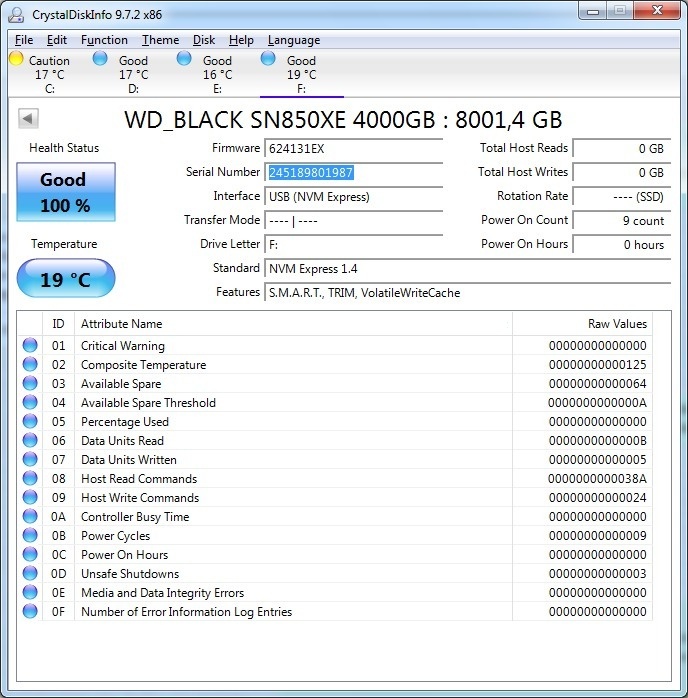
Task: Open the File menu
Action: pyautogui.click(x=24, y=40)
